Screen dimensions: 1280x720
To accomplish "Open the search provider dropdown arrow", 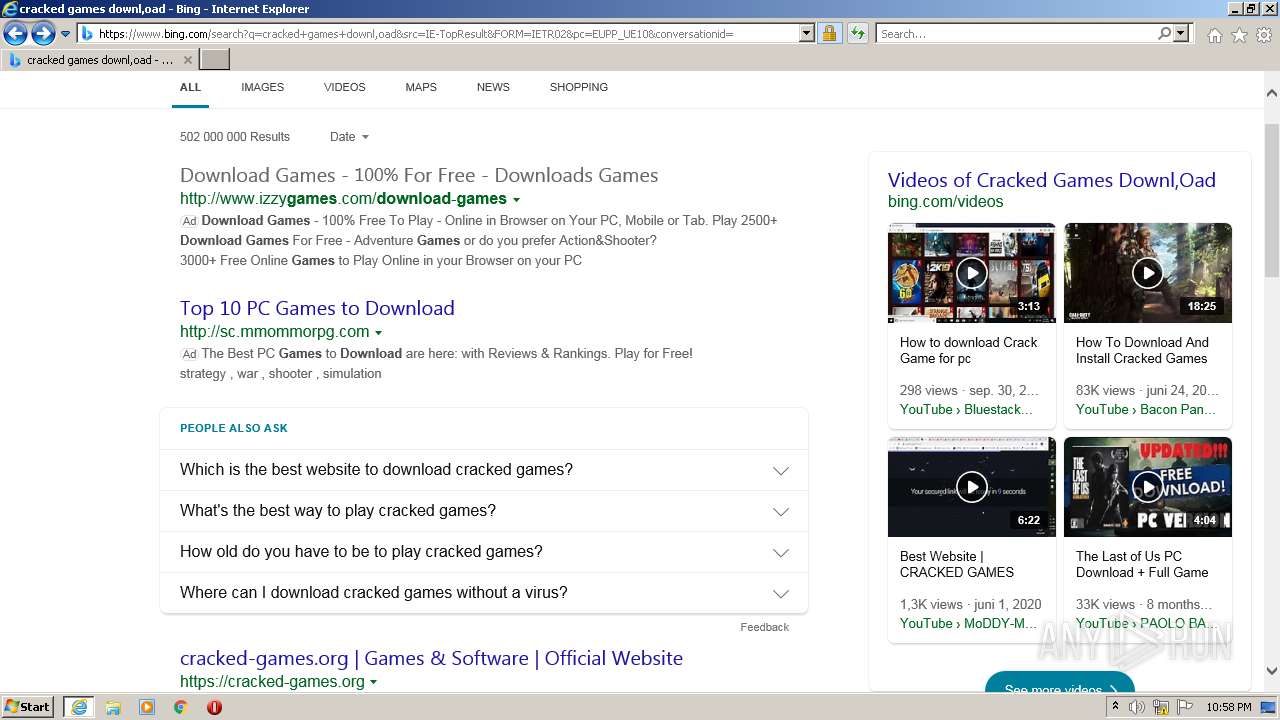I will 1181,34.
